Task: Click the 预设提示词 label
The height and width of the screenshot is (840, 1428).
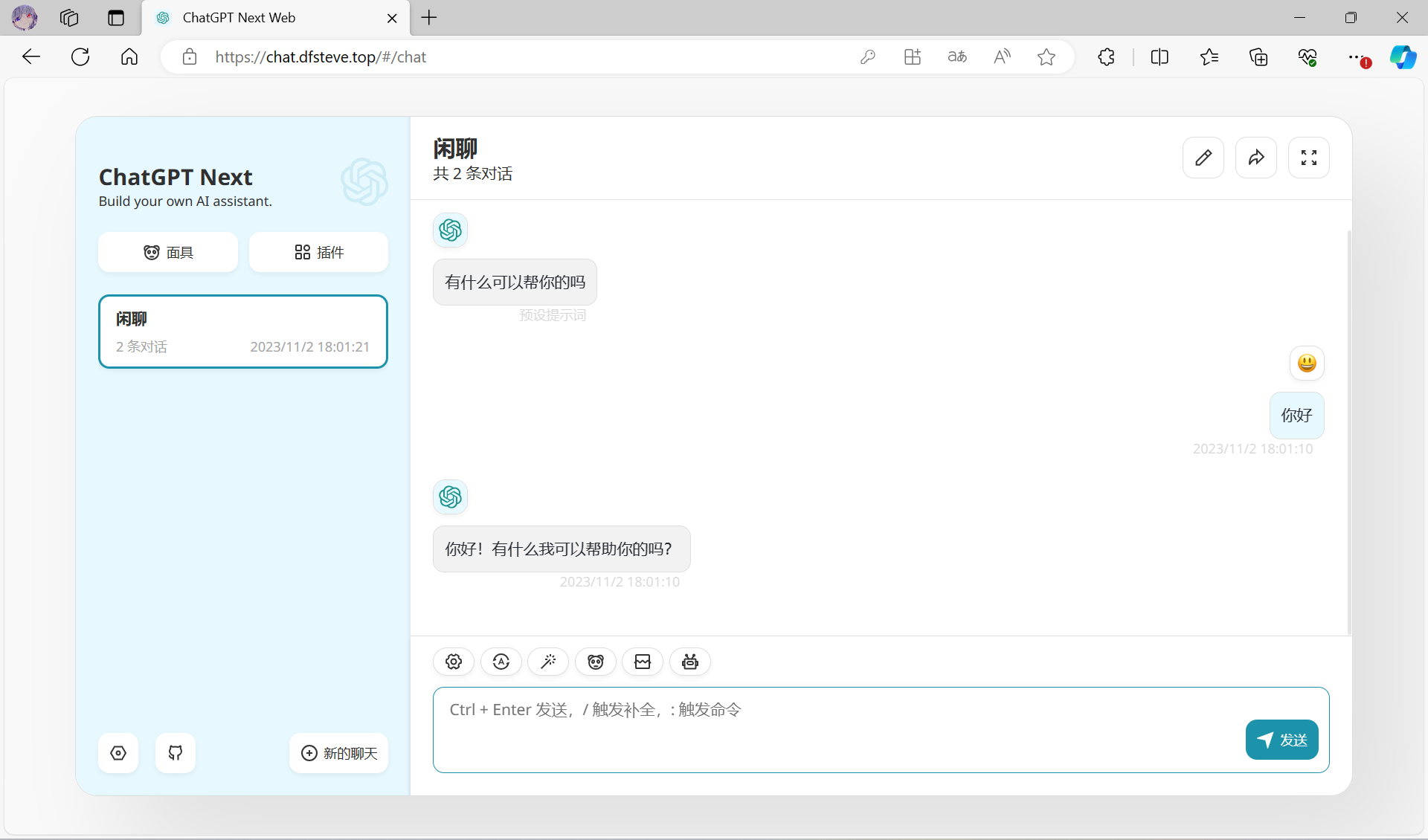Action: (553, 315)
